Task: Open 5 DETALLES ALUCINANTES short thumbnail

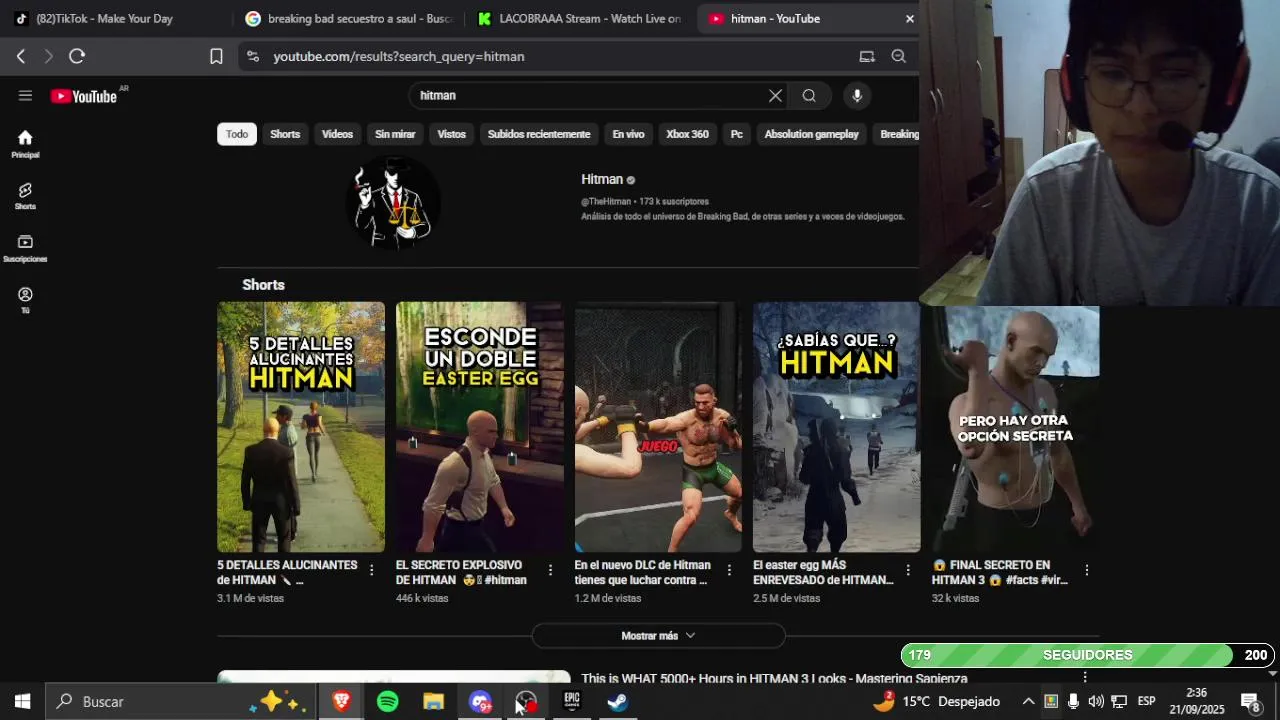Action: tap(301, 427)
